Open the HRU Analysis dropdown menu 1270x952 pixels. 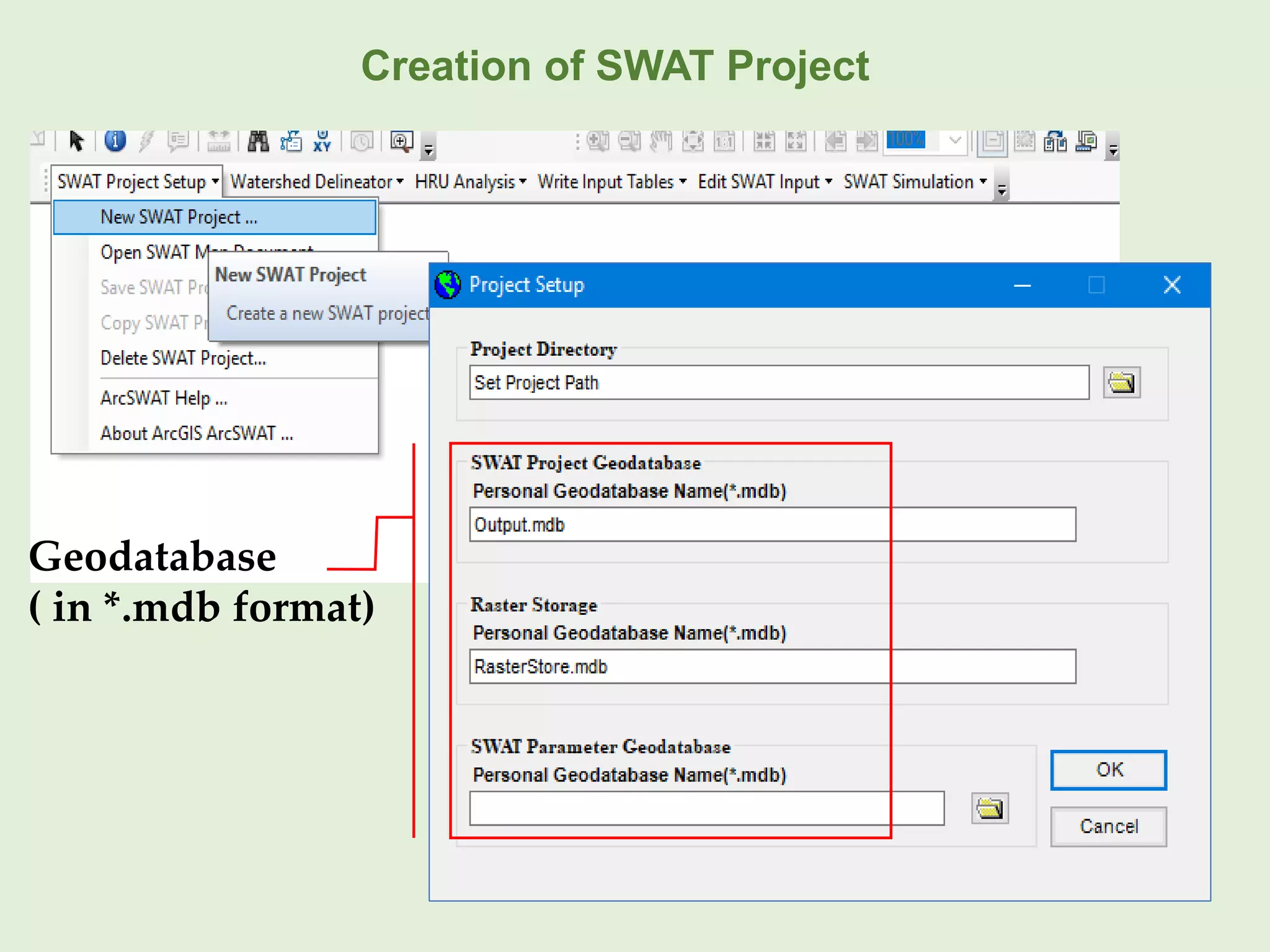click(471, 182)
